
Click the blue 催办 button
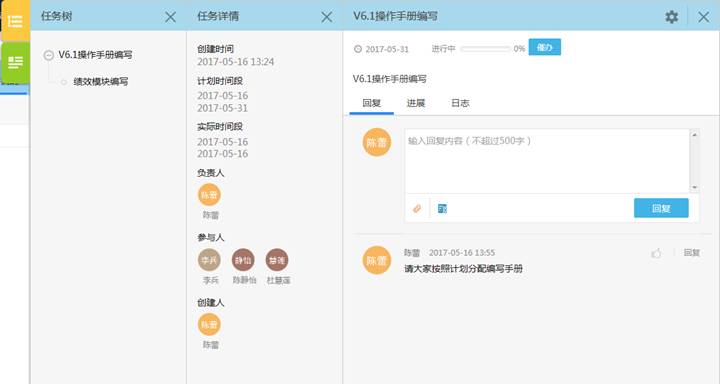pyautogui.click(x=545, y=47)
